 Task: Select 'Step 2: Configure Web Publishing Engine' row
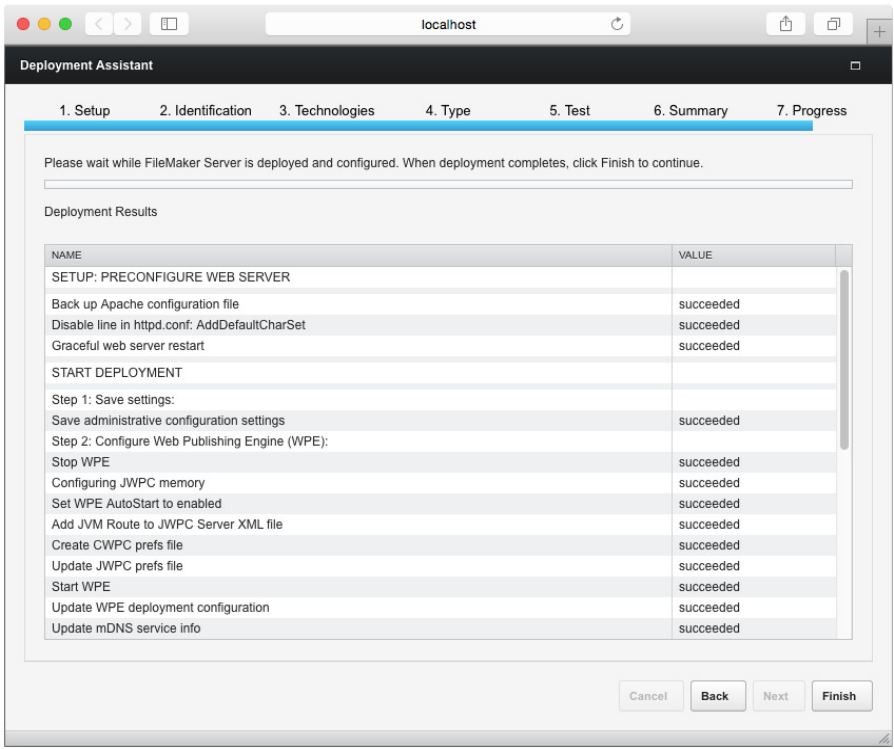440,441
